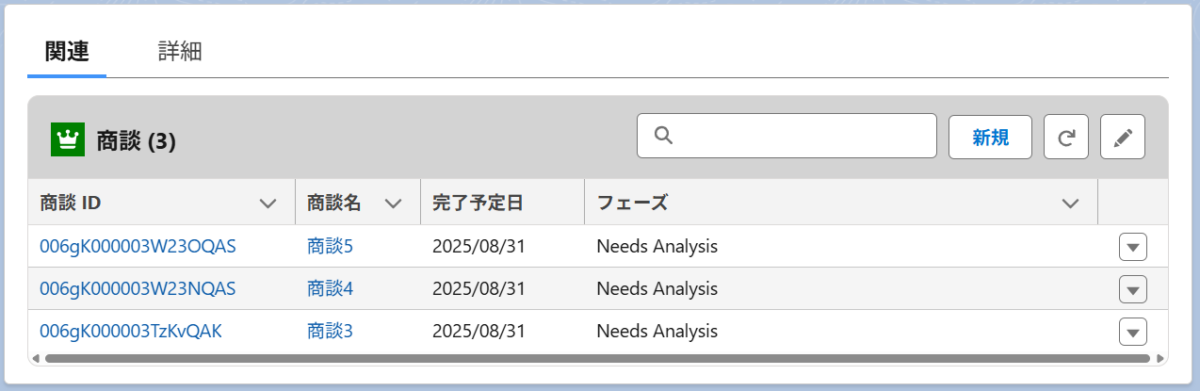This screenshot has height=391, width=1200.
Task: Open row menu for 商談5
Action: point(1132,247)
